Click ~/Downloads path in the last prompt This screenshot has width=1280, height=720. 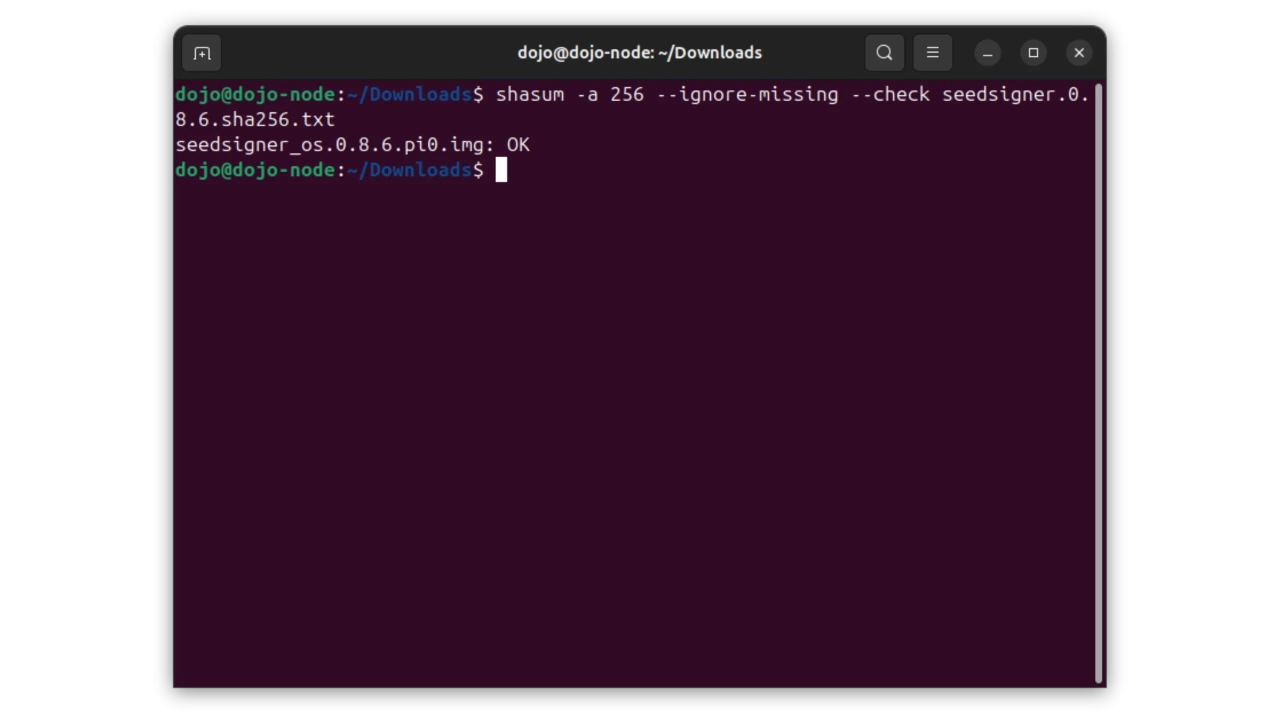[x=409, y=170]
